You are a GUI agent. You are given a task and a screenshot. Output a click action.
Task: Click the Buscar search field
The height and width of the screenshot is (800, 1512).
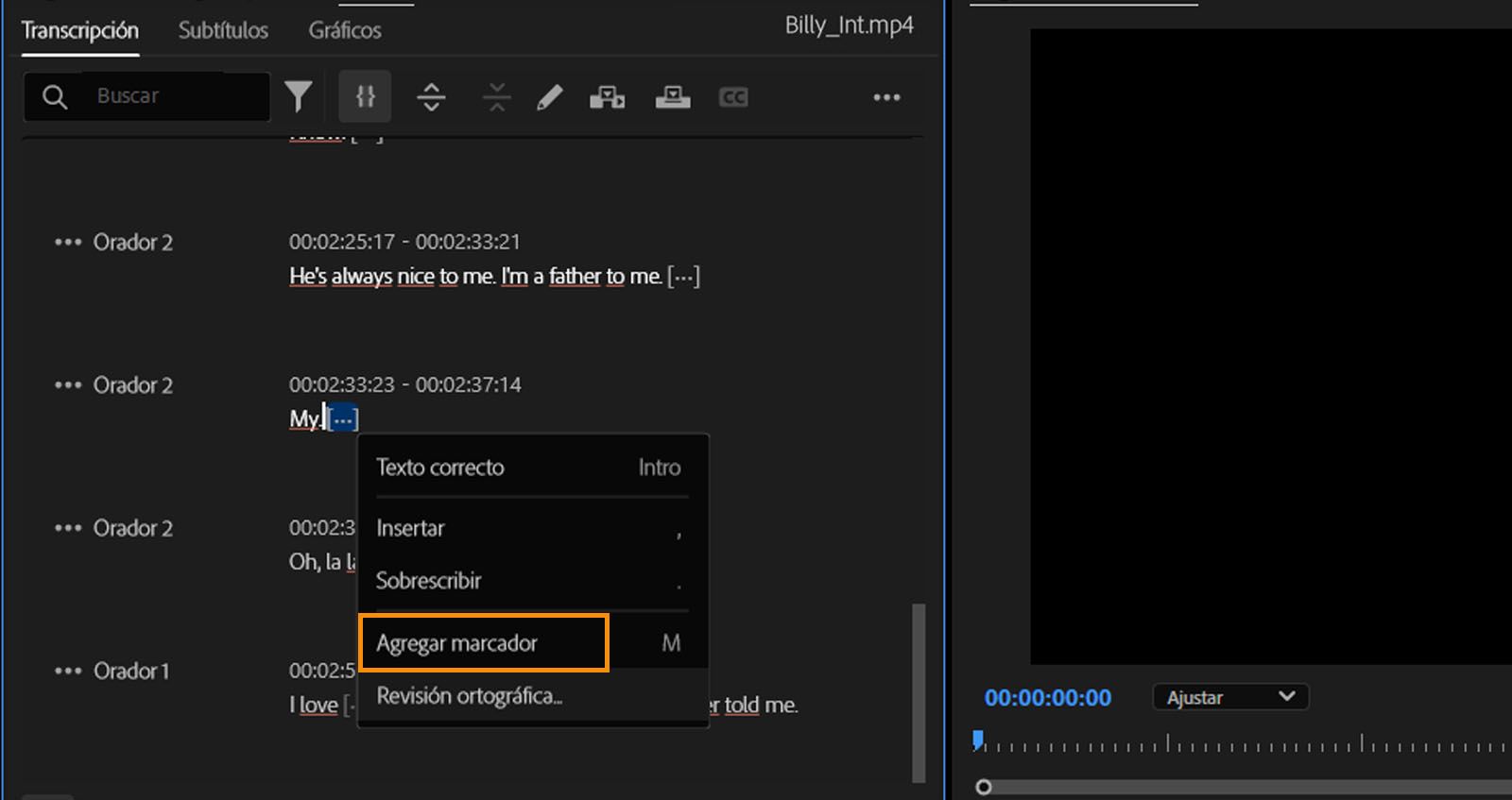(147, 96)
